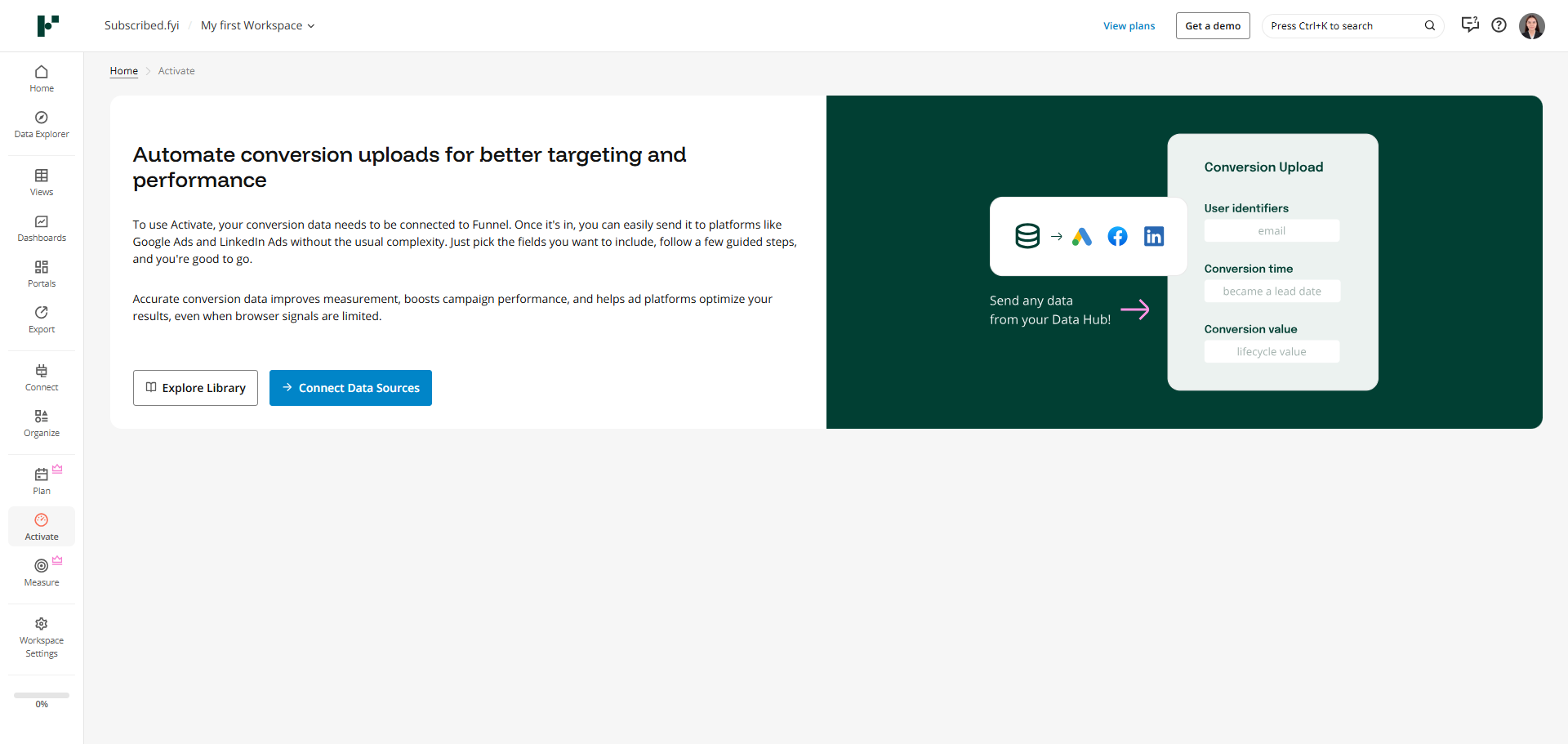Open Plan in the sidebar
1568x744 pixels.
coord(42,481)
